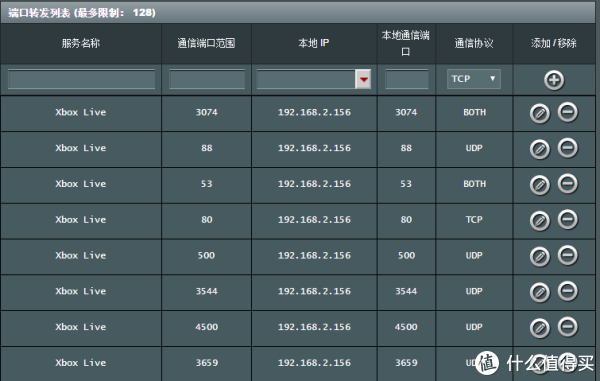Select IP 192.168.2.156 in 80 row
Image resolution: width=600 pixels, height=381 pixels.
(x=314, y=220)
